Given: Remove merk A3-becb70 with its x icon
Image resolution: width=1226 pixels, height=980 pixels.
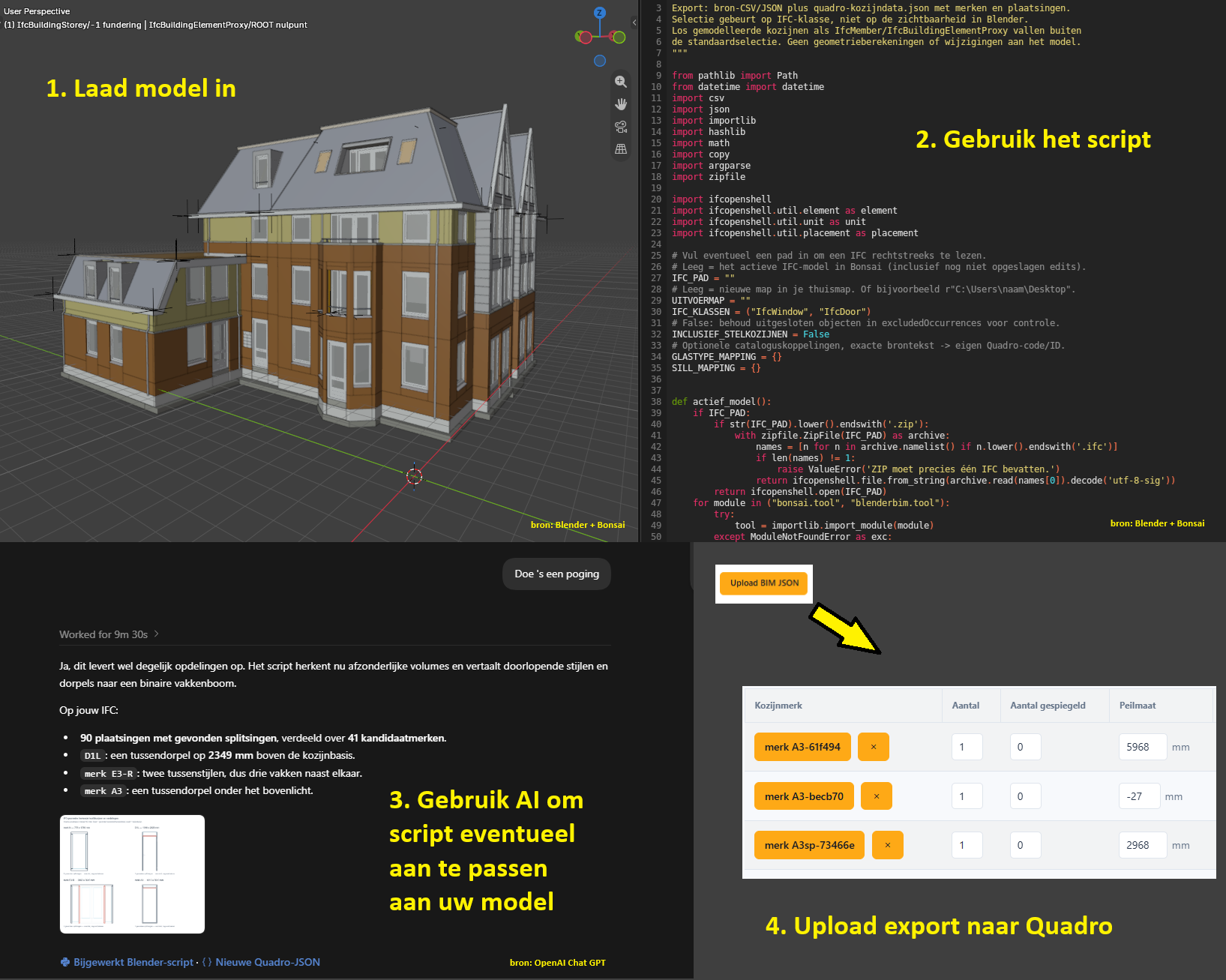Looking at the screenshot, I should (x=877, y=796).
